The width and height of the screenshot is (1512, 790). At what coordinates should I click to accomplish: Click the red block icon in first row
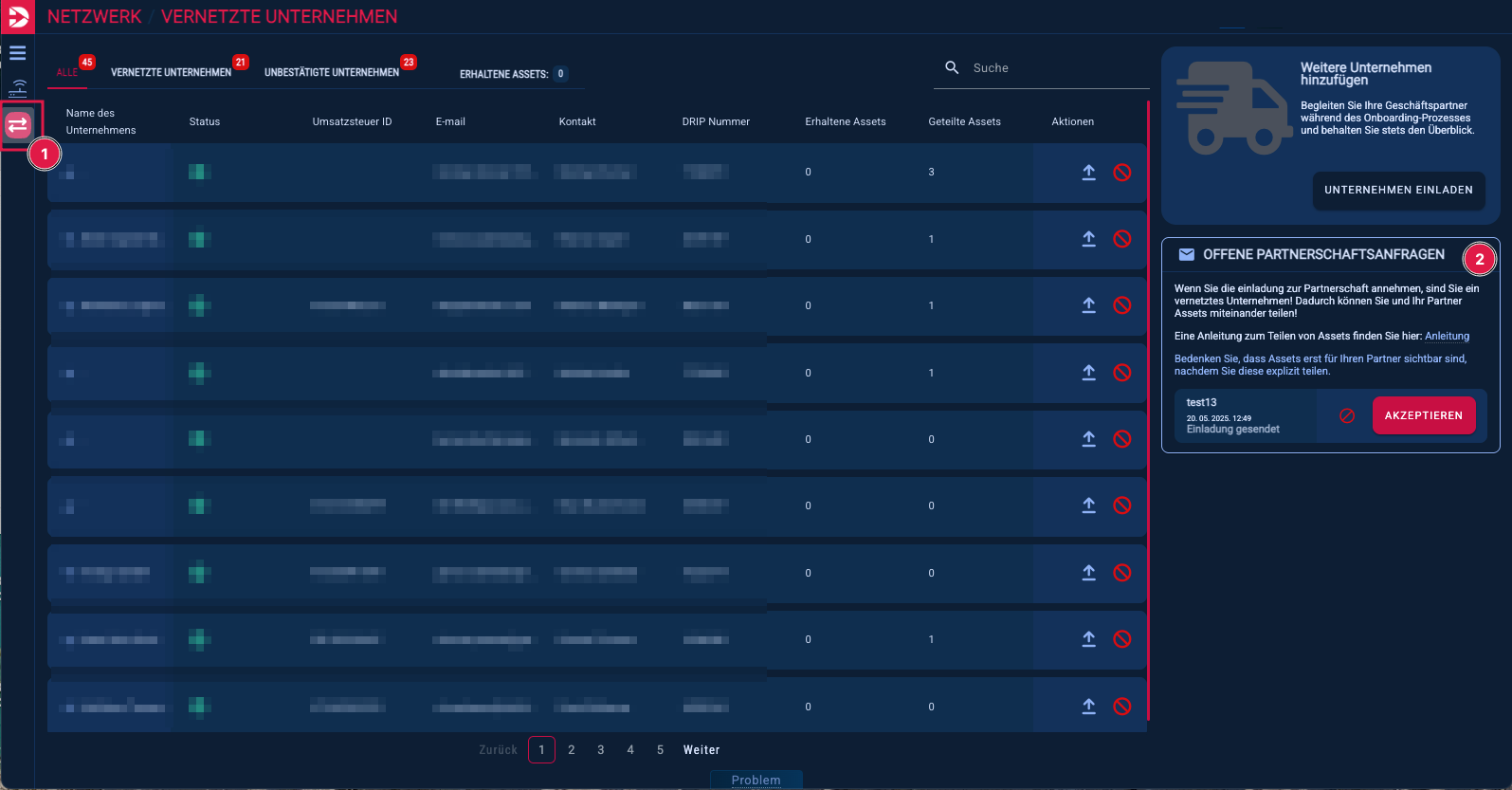(1121, 173)
